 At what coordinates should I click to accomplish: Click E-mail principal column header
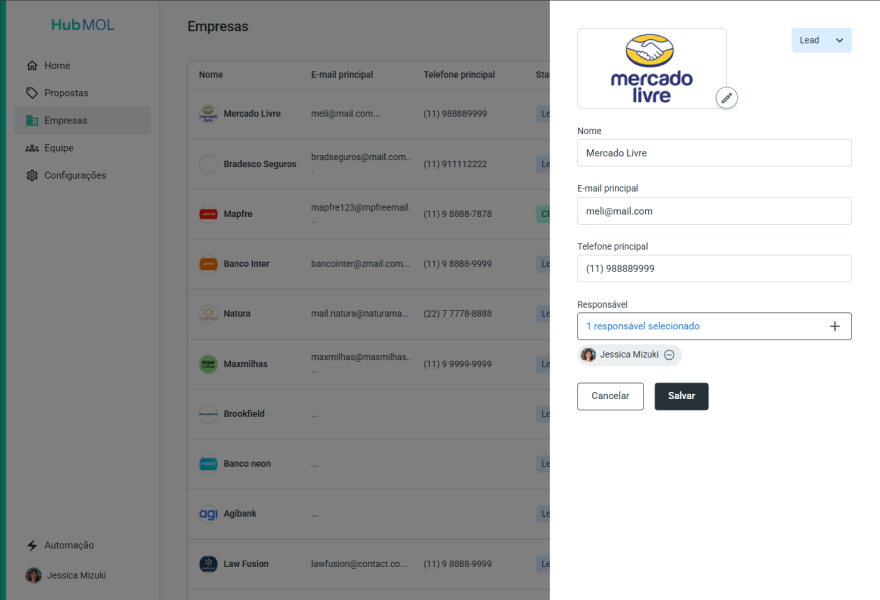click(x=342, y=75)
